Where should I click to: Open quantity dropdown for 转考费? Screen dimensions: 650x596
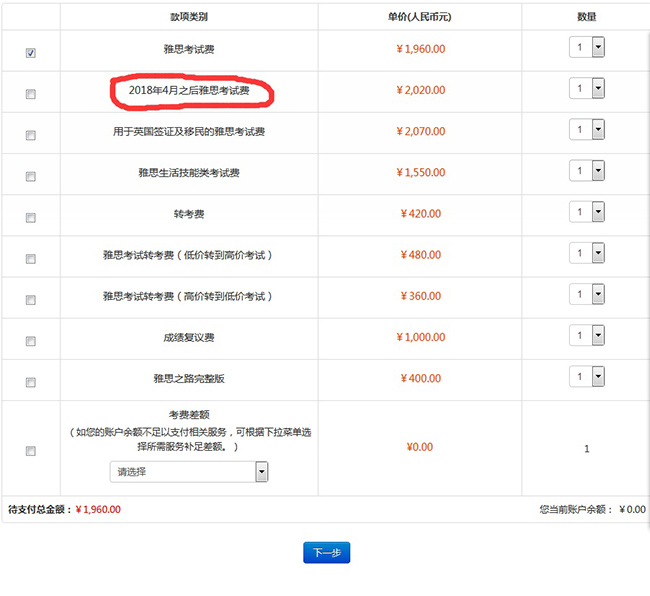point(587,212)
